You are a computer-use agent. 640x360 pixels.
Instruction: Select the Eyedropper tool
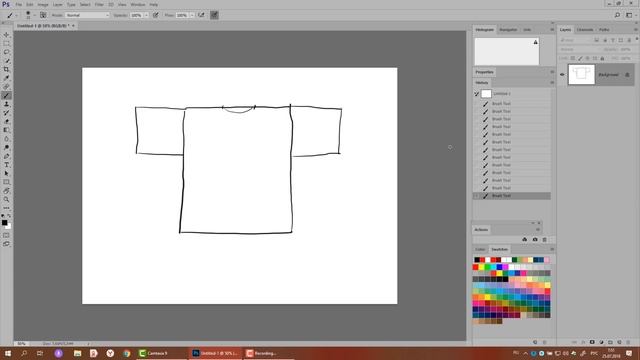click(6, 78)
